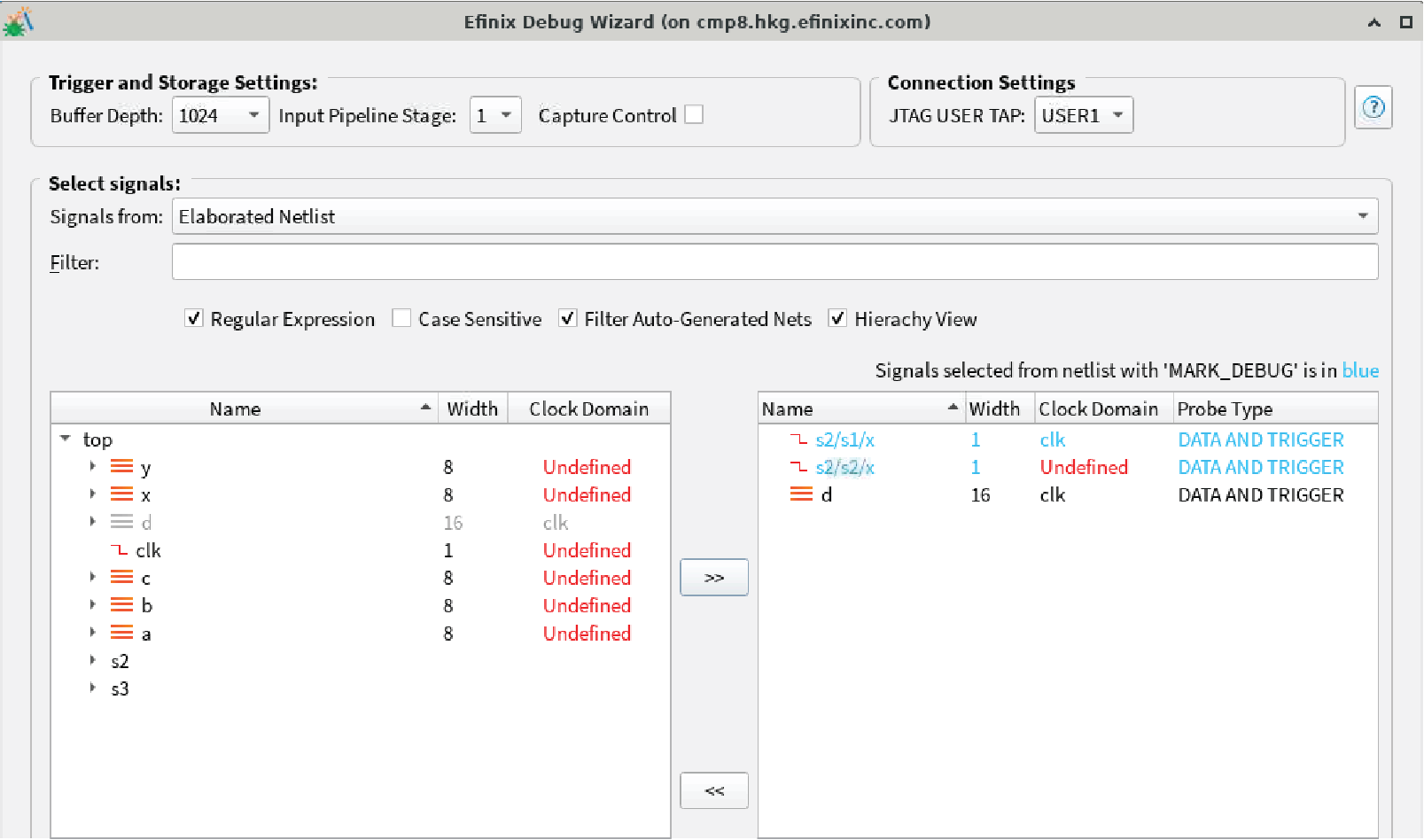Screen dimensions: 1424x840
Task: Sort signals by Clock Domain column header
Action: (588, 408)
